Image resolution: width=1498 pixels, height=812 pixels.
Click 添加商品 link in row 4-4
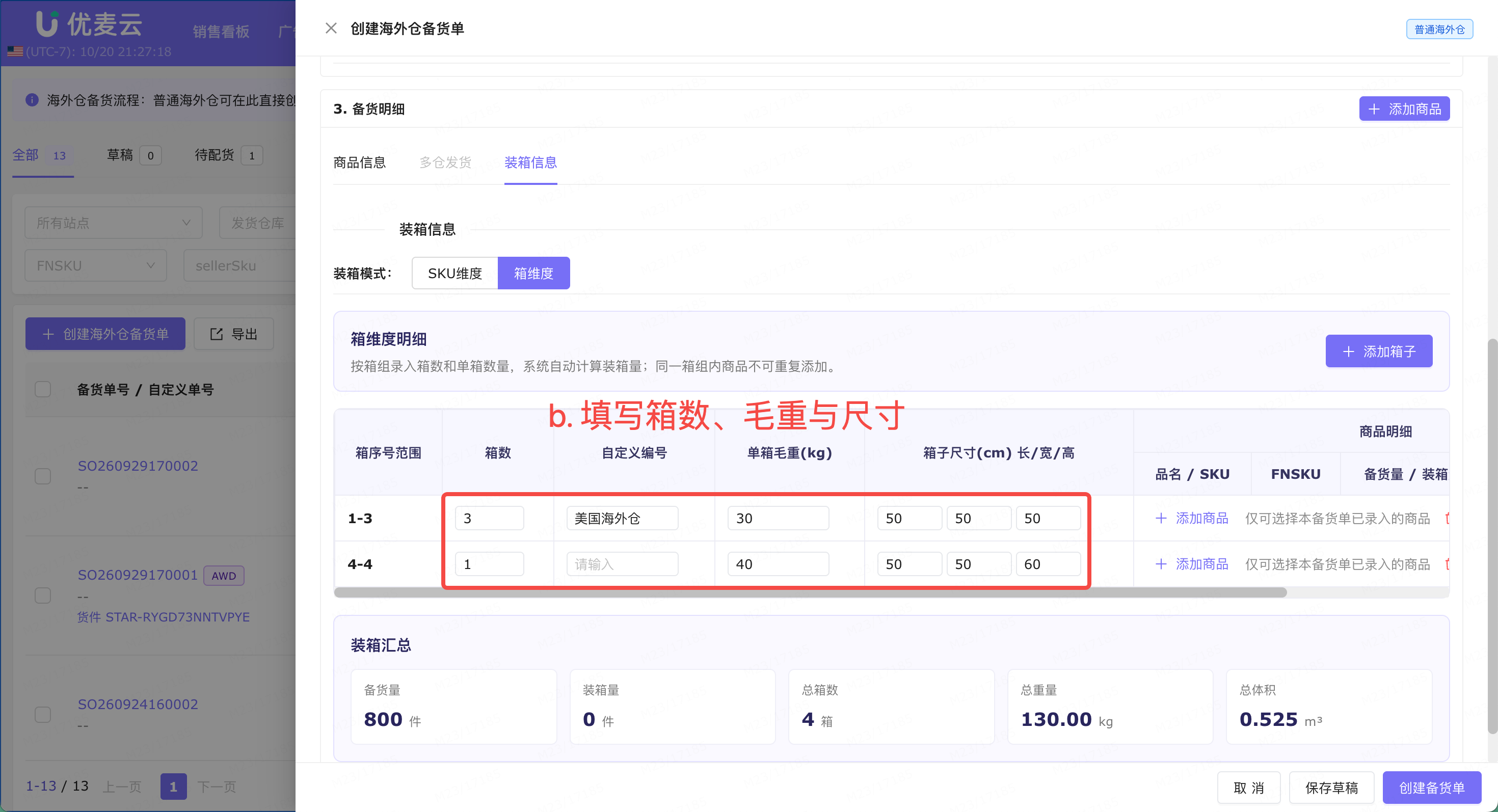click(1192, 564)
